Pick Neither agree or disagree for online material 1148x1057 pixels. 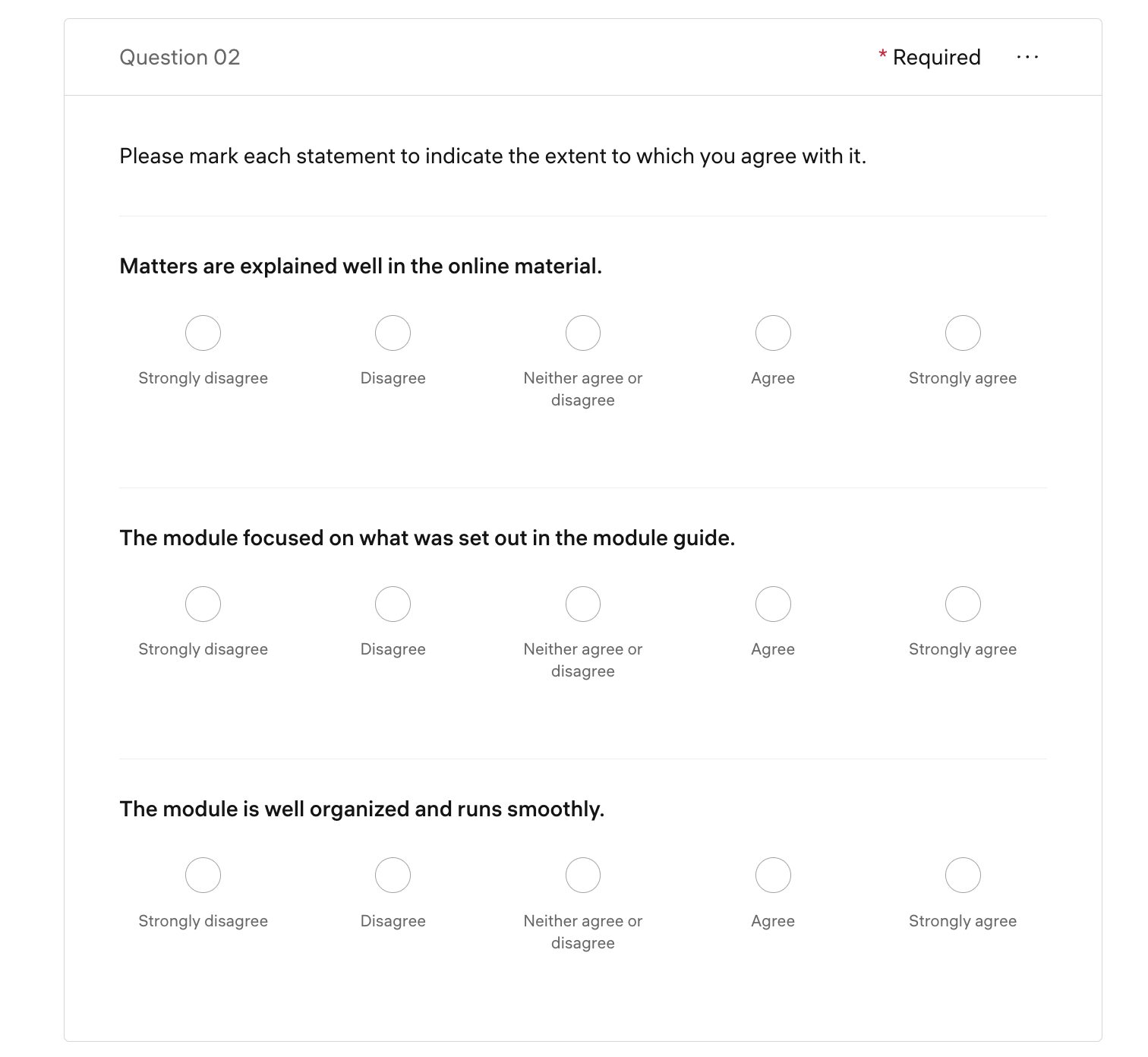583,333
